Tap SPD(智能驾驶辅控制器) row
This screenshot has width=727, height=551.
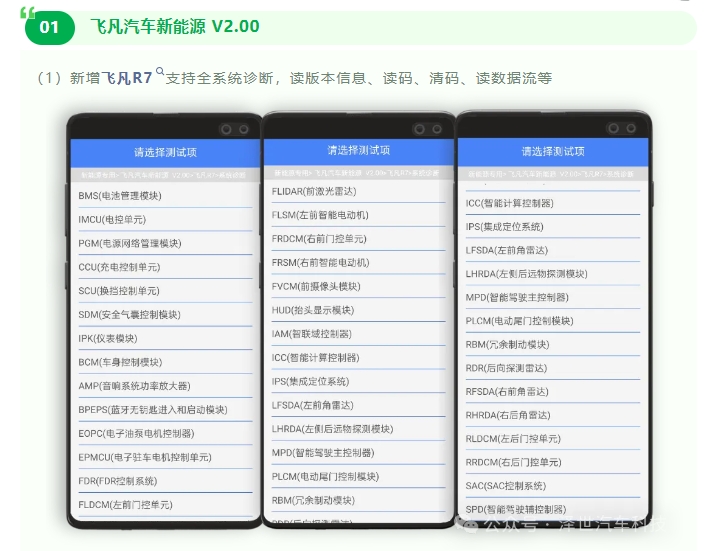(x=553, y=509)
